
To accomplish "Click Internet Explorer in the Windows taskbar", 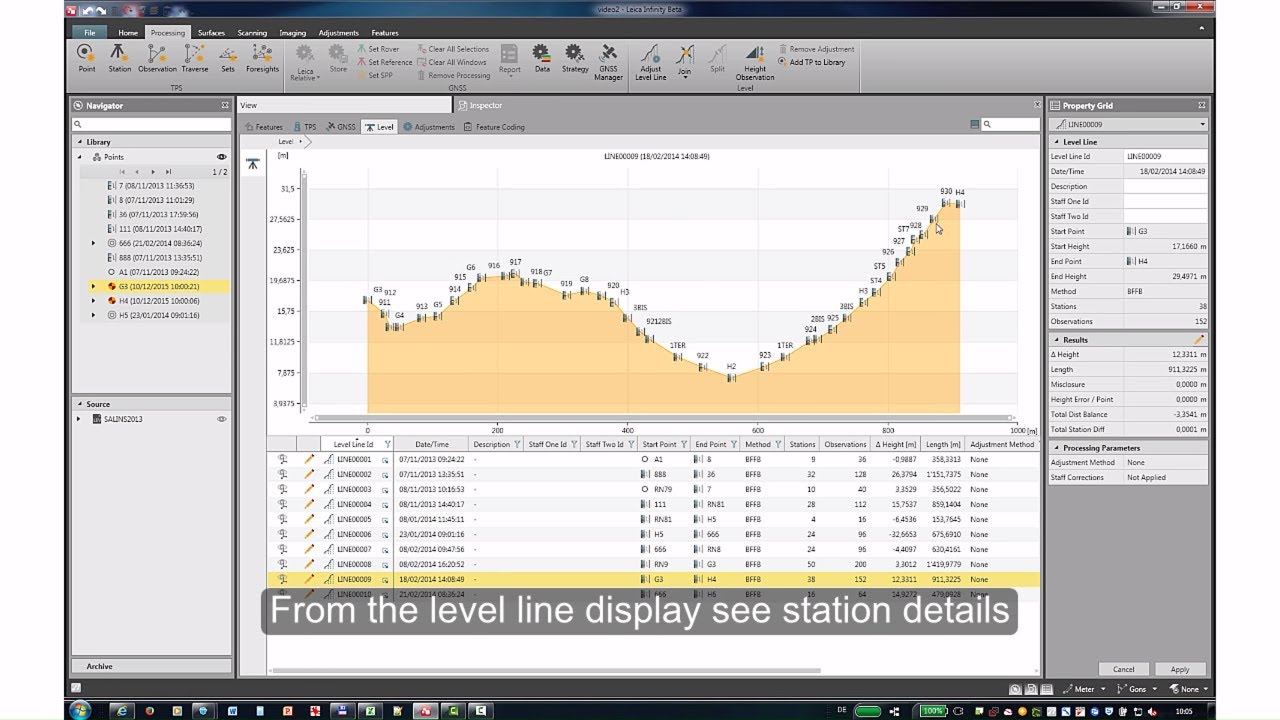I will point(122,711).
